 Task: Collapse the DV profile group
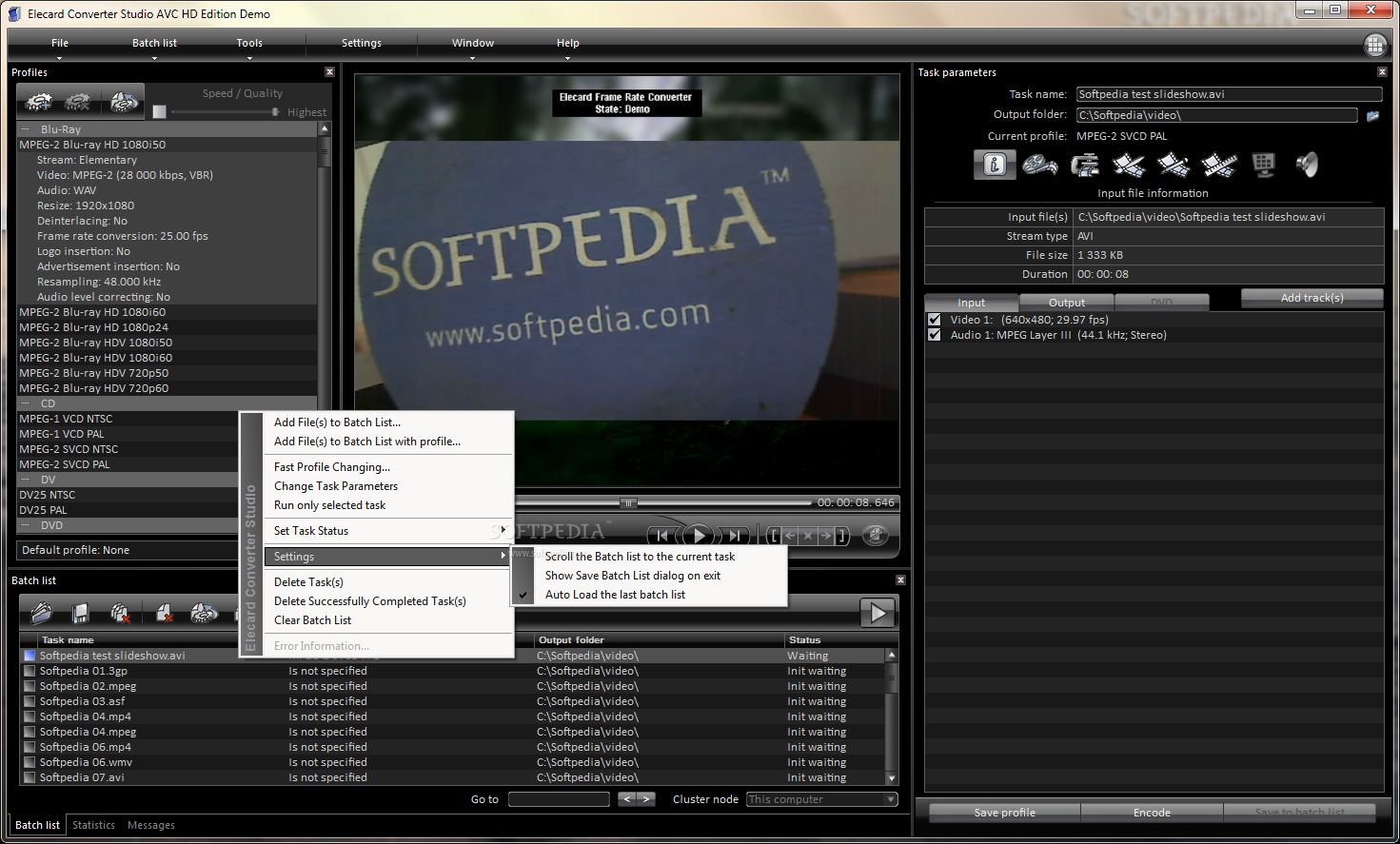point(26,480)
